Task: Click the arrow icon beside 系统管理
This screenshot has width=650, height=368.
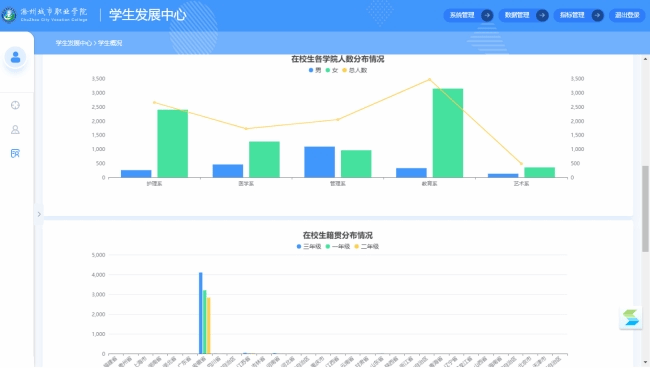Action: point(487,15)
